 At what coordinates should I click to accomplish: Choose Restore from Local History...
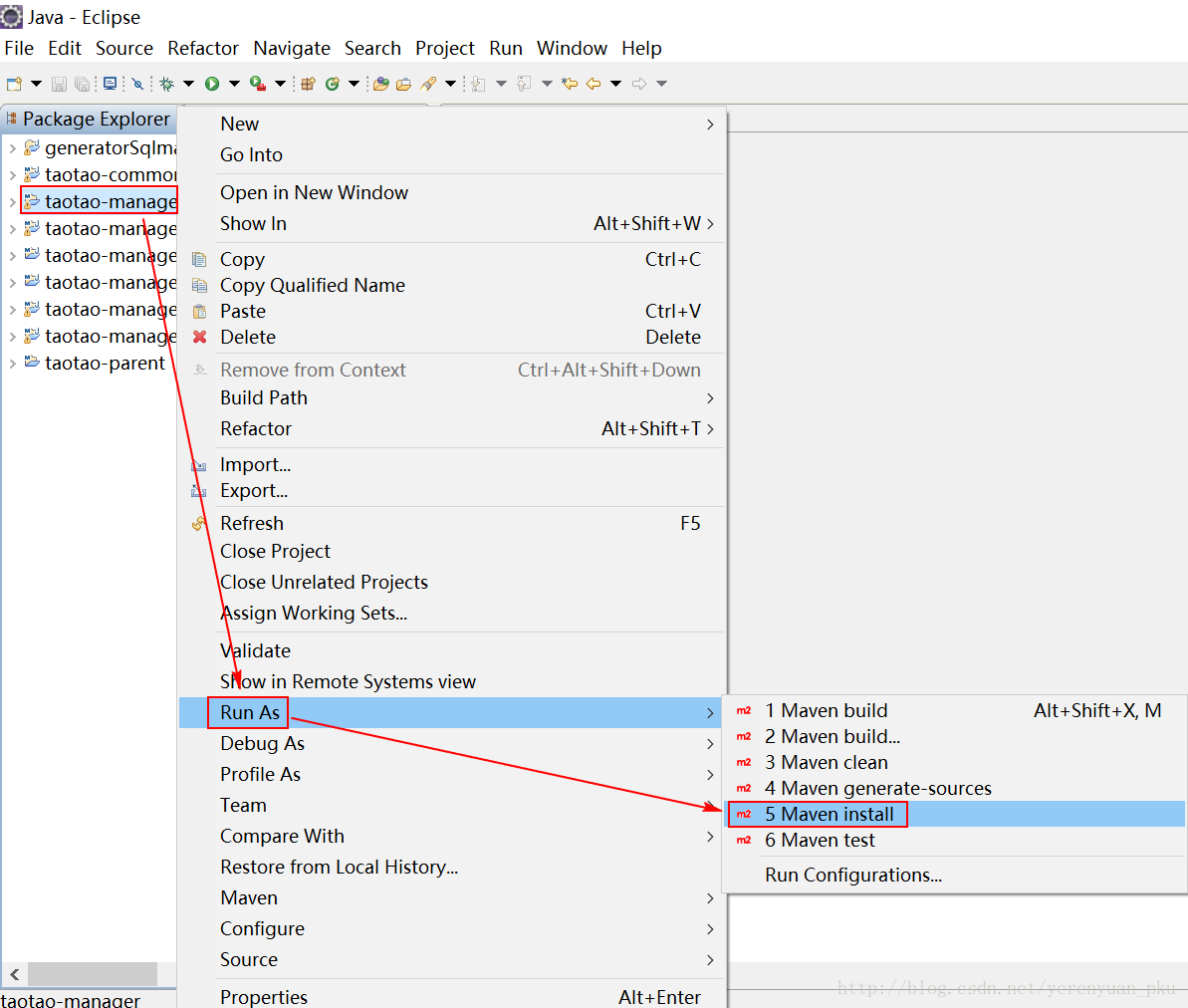click(x=451, y=867)
